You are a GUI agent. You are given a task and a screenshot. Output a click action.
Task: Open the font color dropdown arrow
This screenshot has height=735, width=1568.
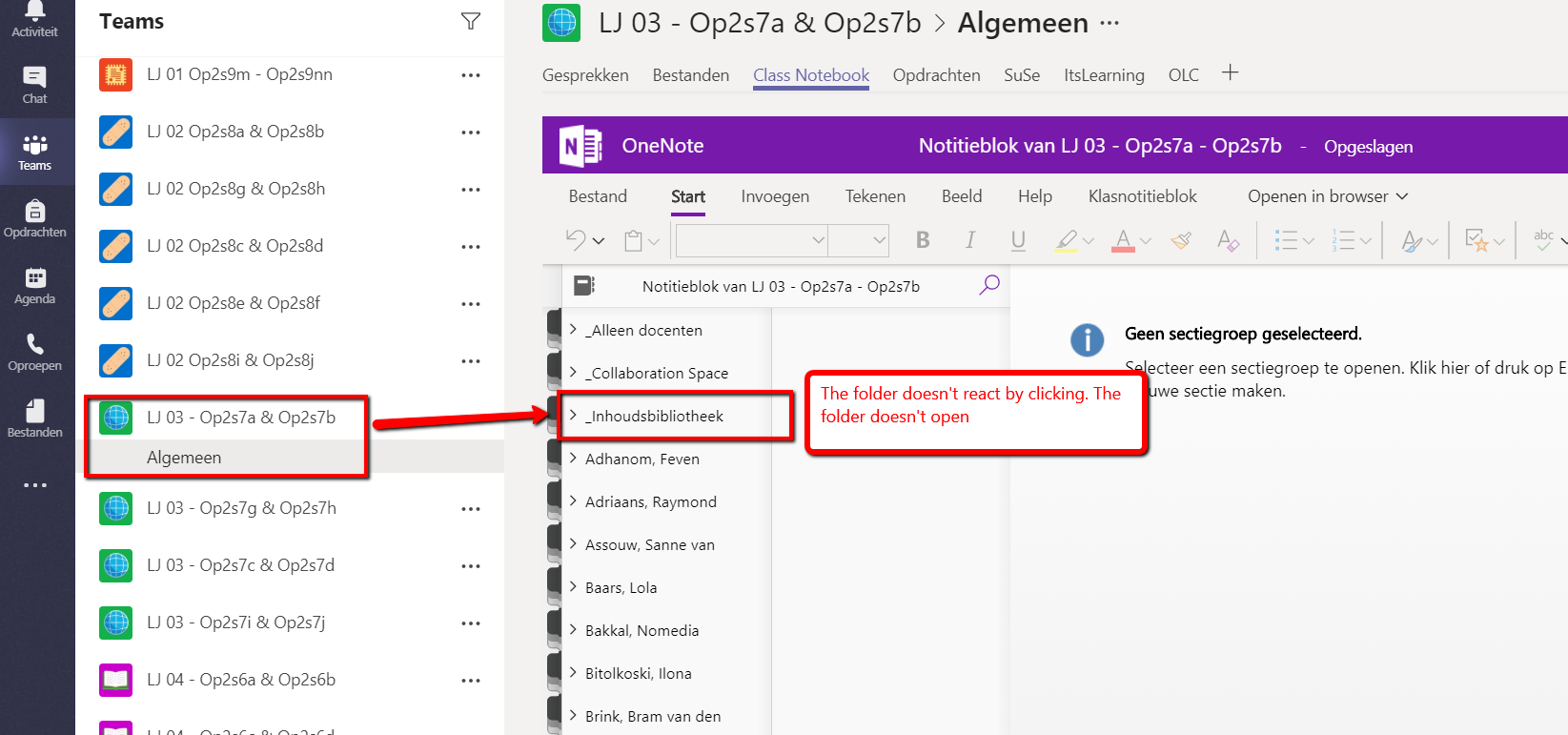[1146, 241]
